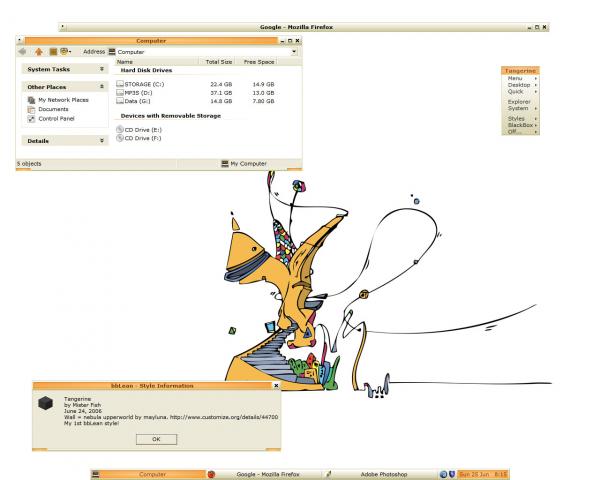
Task: Click the My Network Places icon
Action: 31,100
